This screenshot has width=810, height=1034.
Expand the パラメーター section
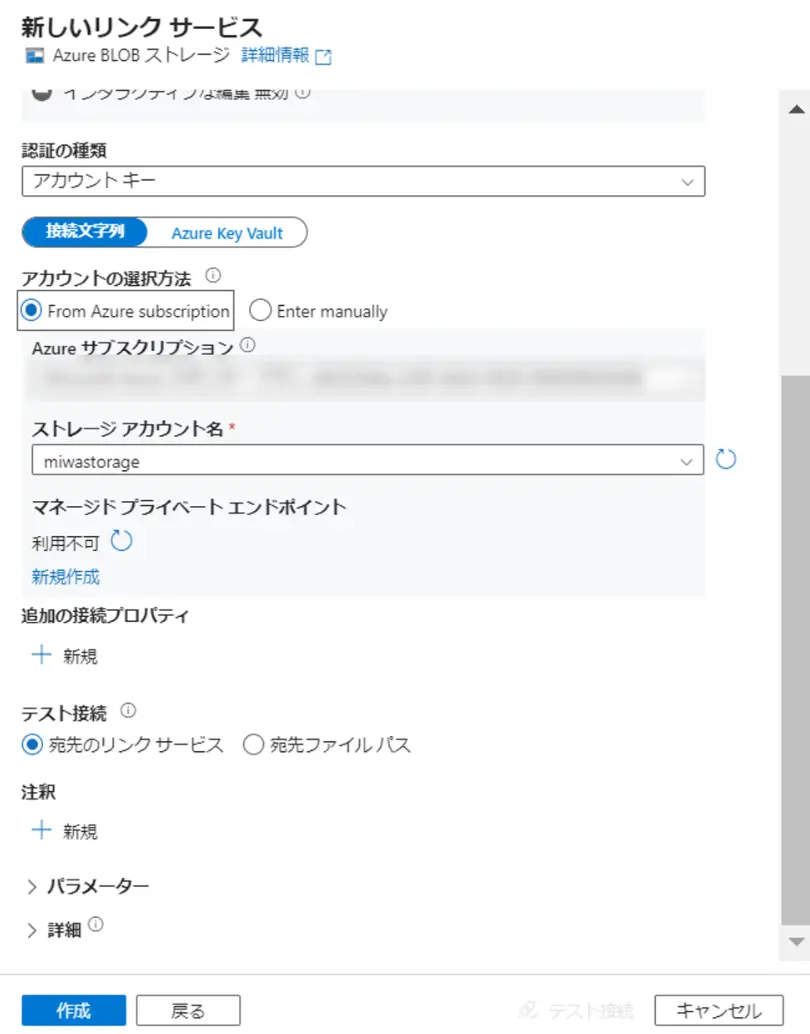pyautogui.click(x=86, y=886)
